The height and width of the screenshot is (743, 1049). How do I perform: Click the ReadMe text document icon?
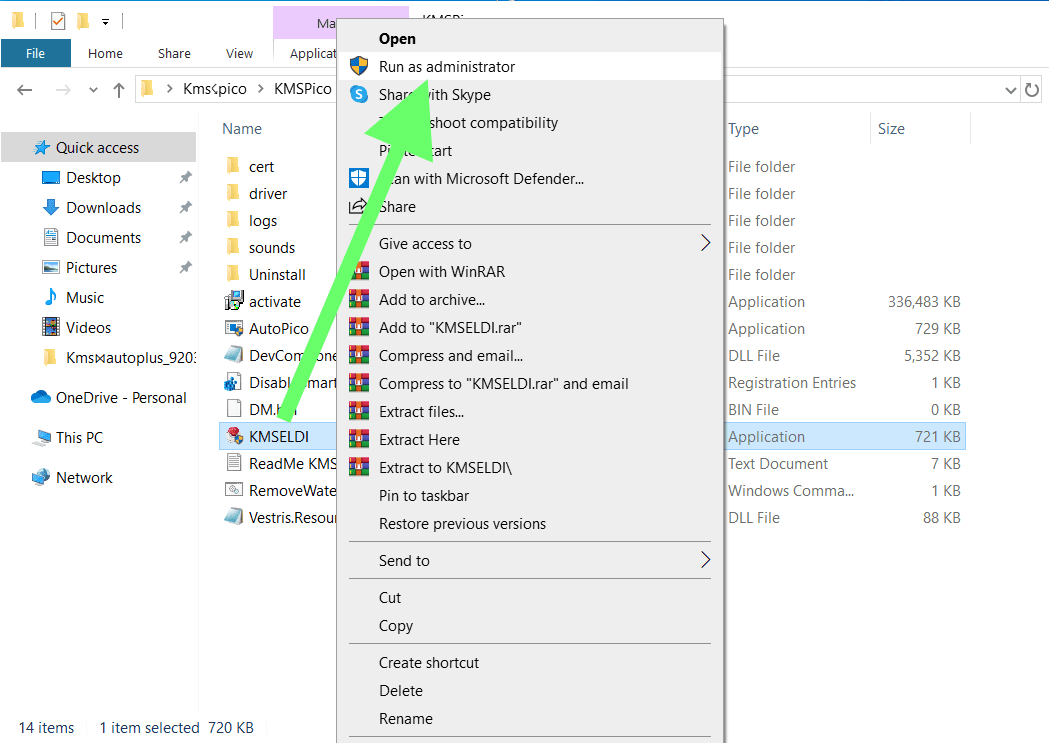point(234,463)
